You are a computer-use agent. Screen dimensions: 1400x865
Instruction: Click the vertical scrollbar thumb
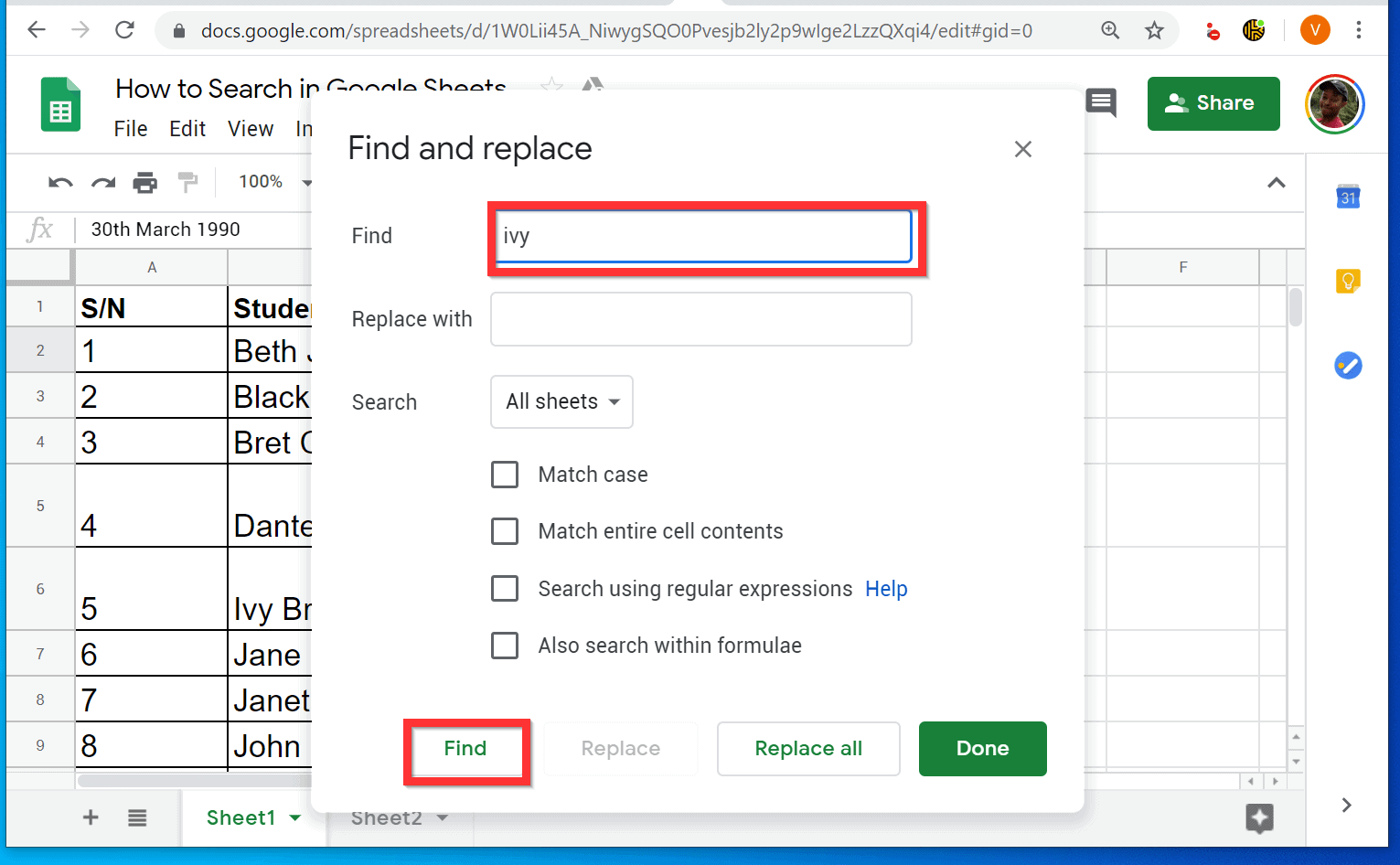[x=1296, y=307]
